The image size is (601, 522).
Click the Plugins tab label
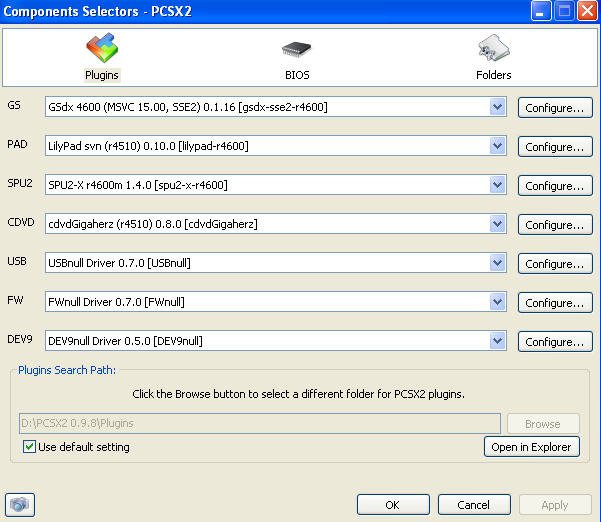tap(102, 75)
